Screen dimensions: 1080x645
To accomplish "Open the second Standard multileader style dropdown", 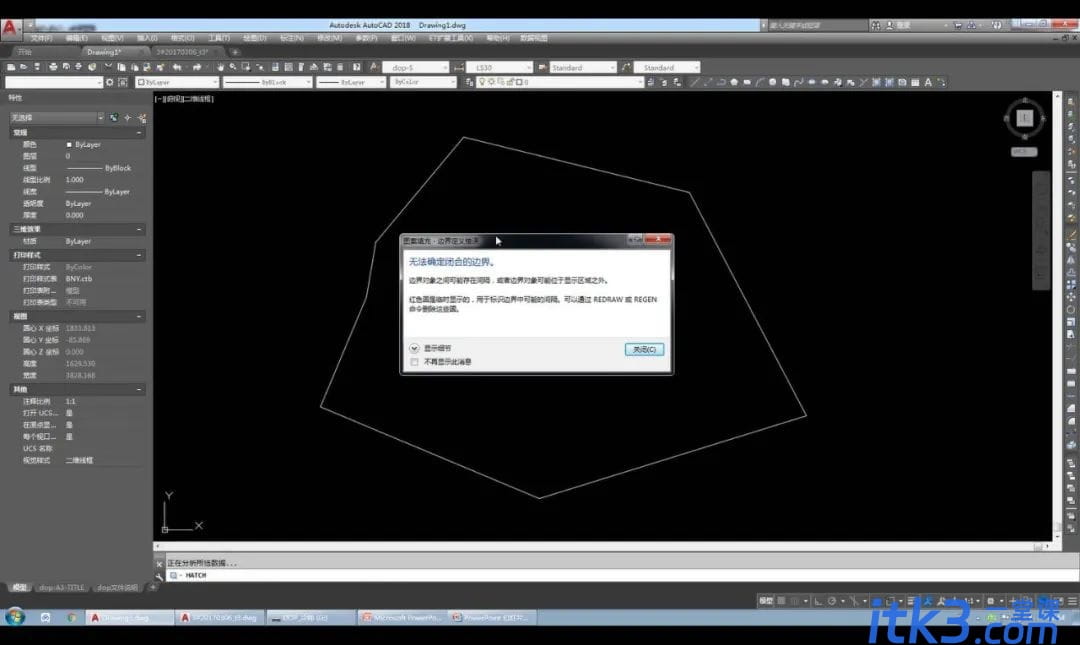I will 667,68.
